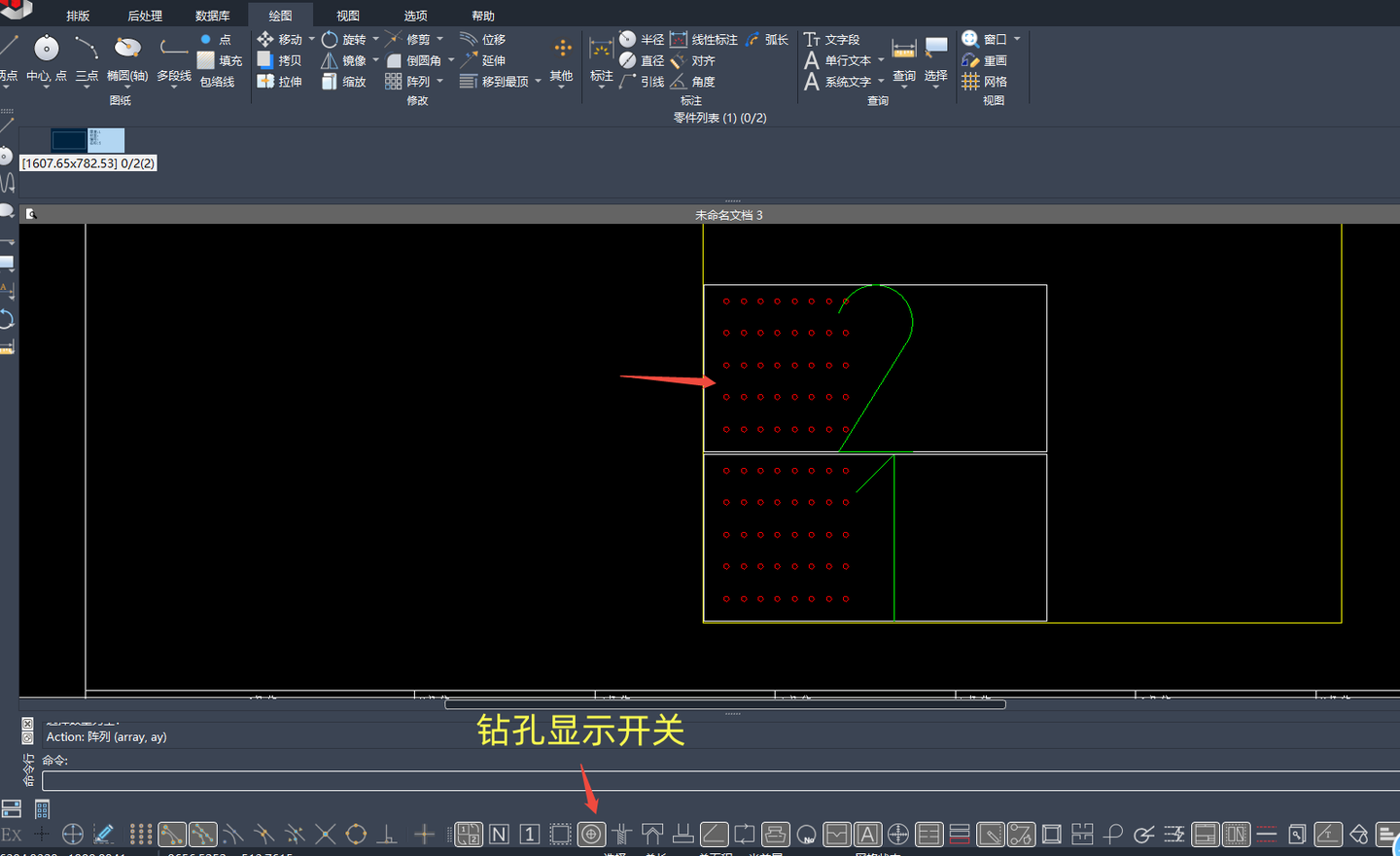Click the 命令 command input field

click(x=720, y=781)
